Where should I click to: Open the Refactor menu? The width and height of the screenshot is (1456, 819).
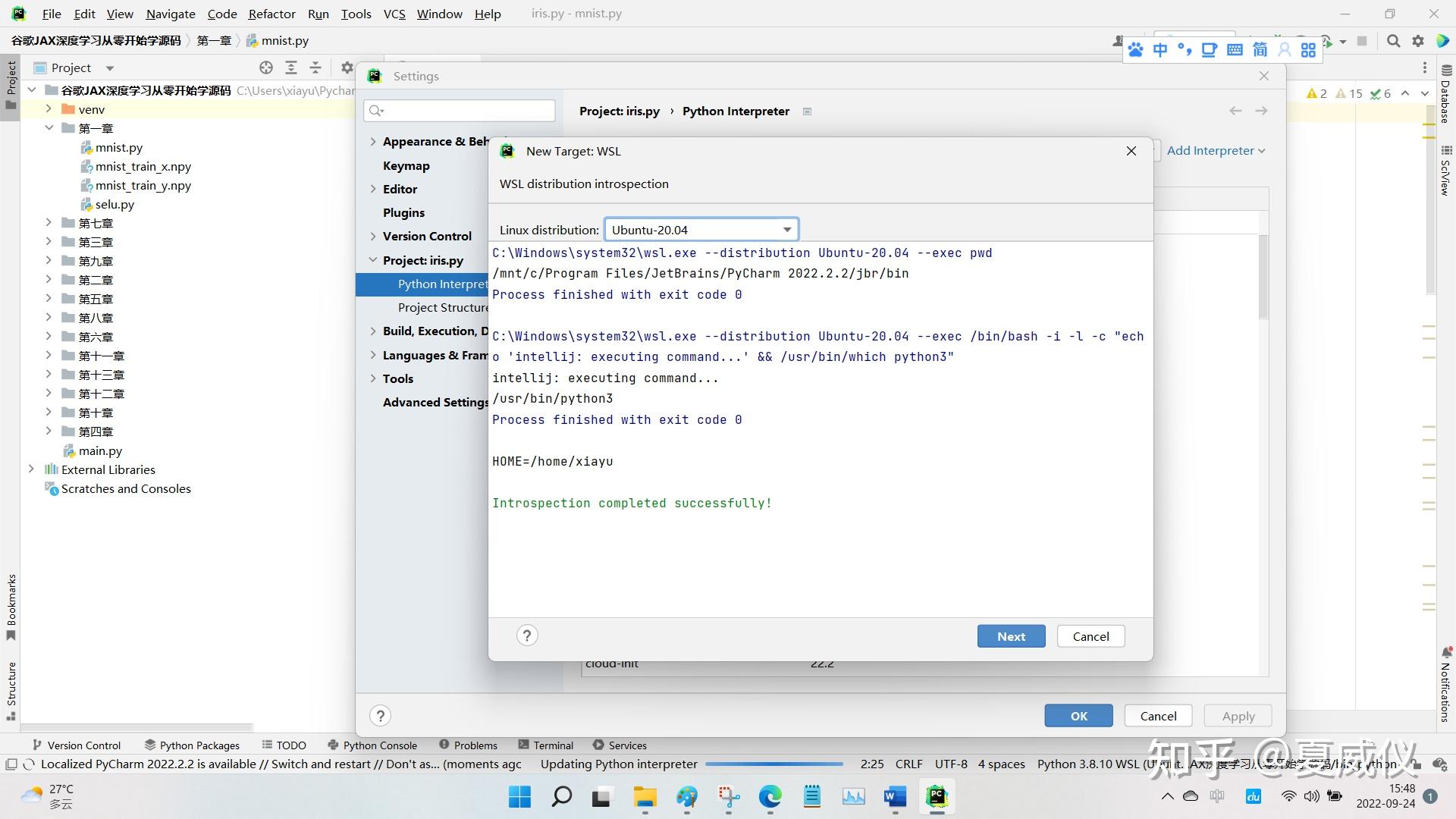271,14
